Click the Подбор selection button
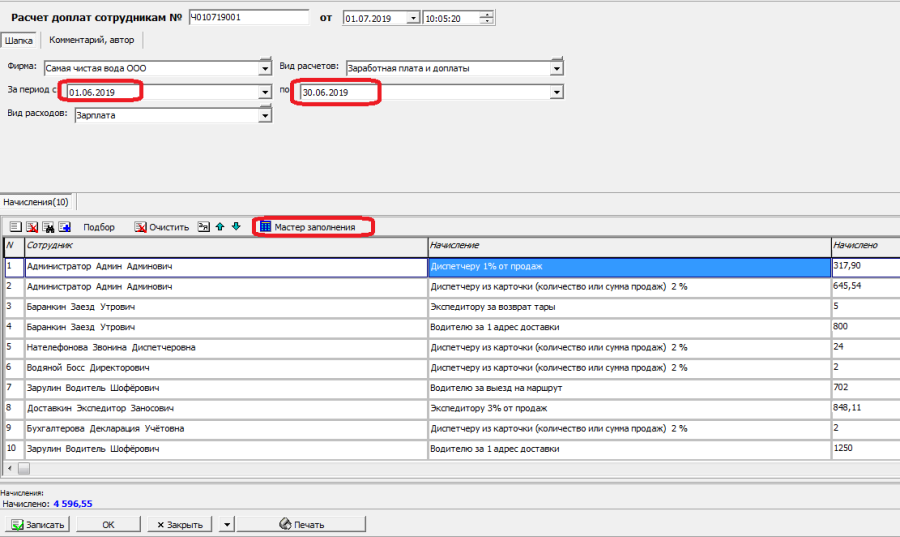The width and height of the screenshot is (900, 537). [99, 227]
